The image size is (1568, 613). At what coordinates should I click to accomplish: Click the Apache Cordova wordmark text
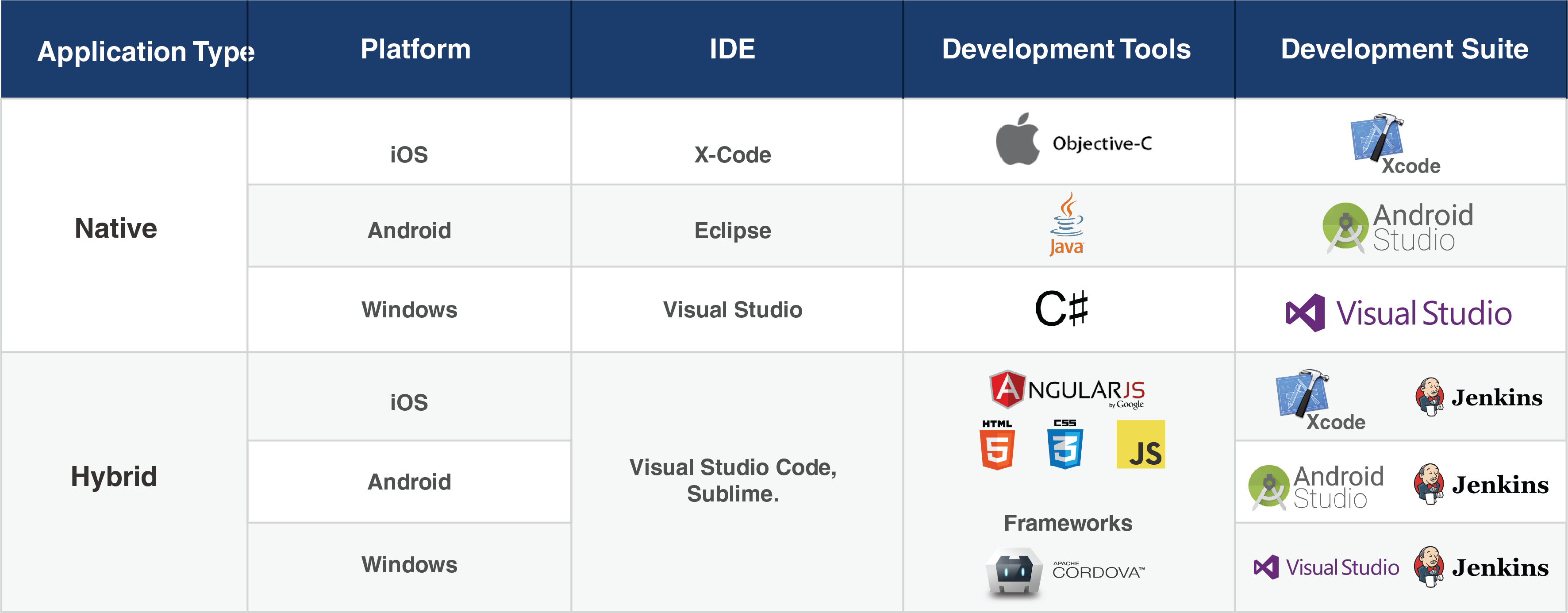pos(1098,571)
